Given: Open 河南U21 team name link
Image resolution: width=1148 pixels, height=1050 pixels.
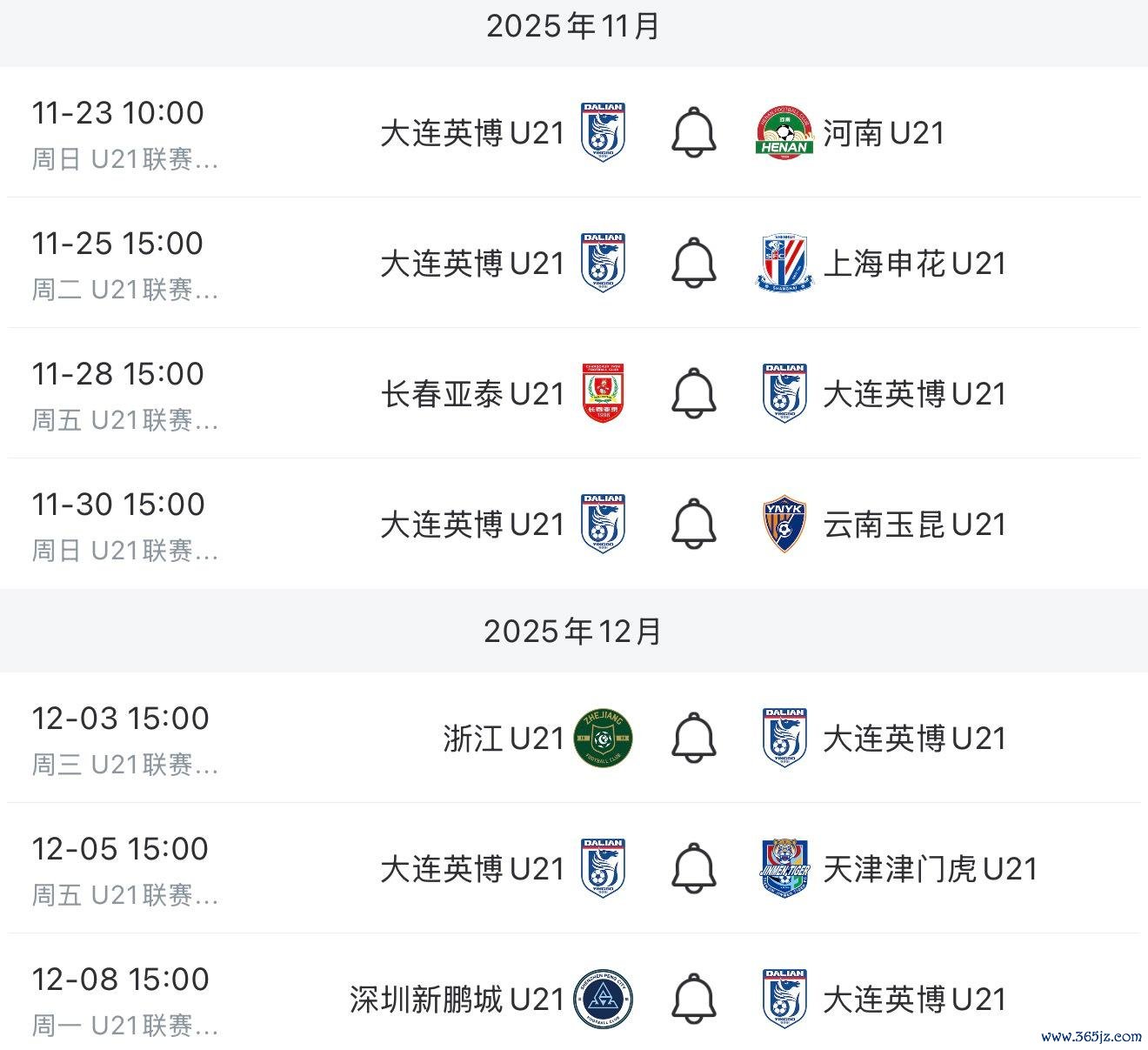Looking at the screenshot, I should [883, 133].
